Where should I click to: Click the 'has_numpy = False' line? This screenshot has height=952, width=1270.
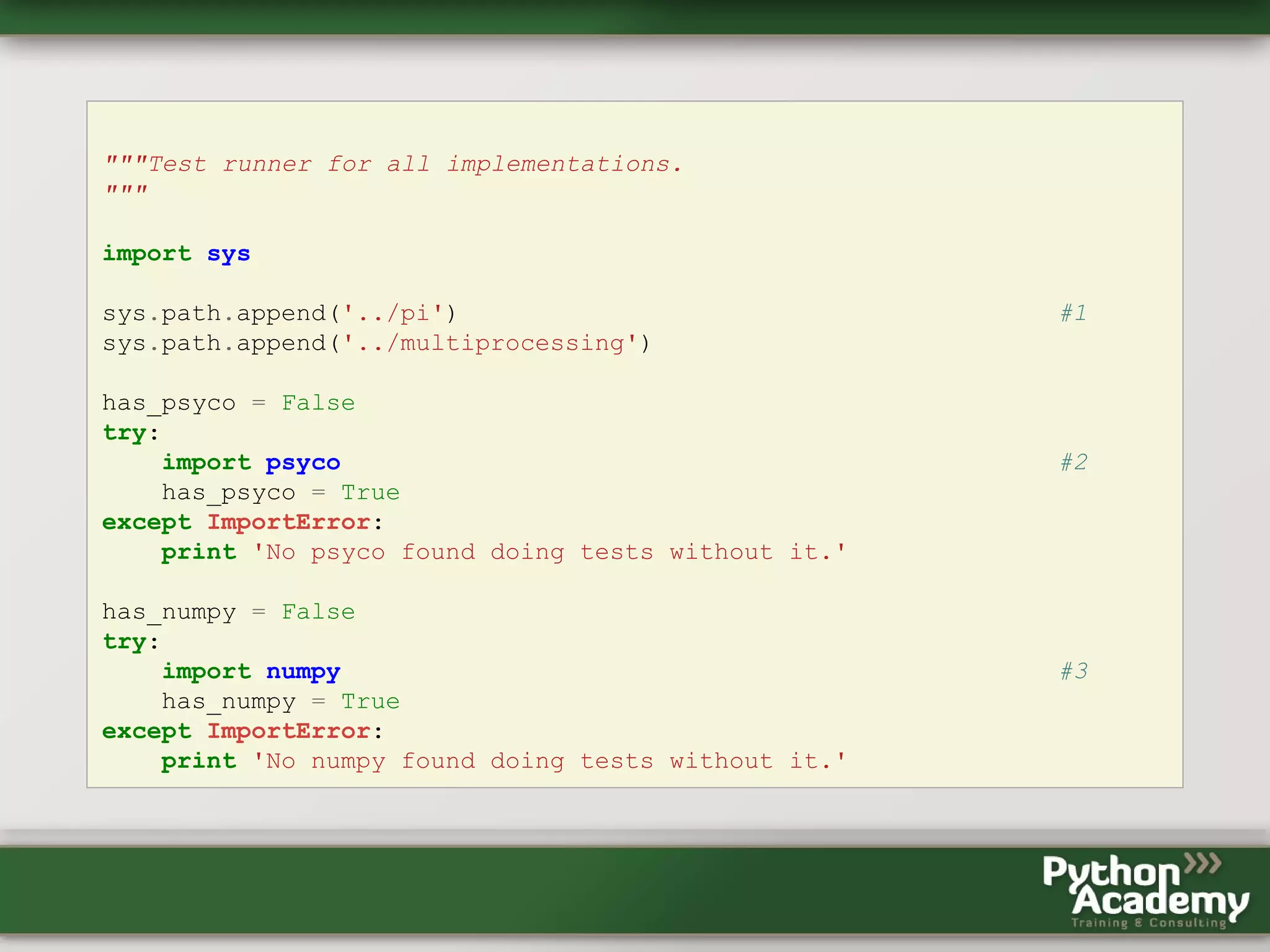(229, 612)
